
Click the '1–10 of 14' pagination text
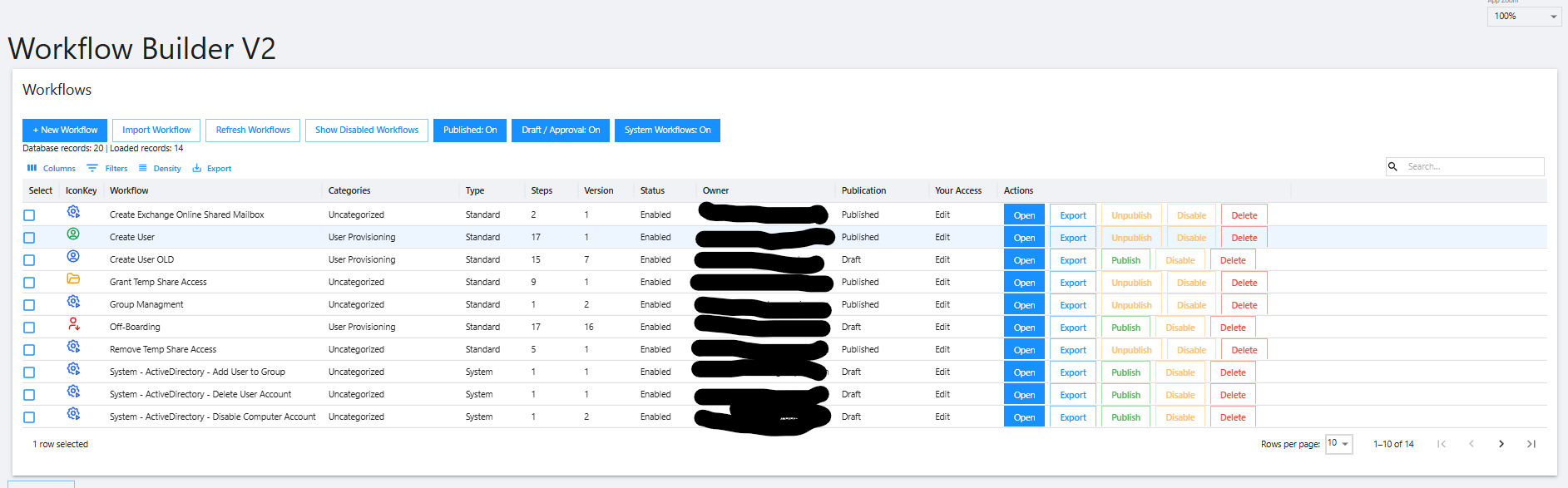pyautogui.click(x=1393, y=444)
